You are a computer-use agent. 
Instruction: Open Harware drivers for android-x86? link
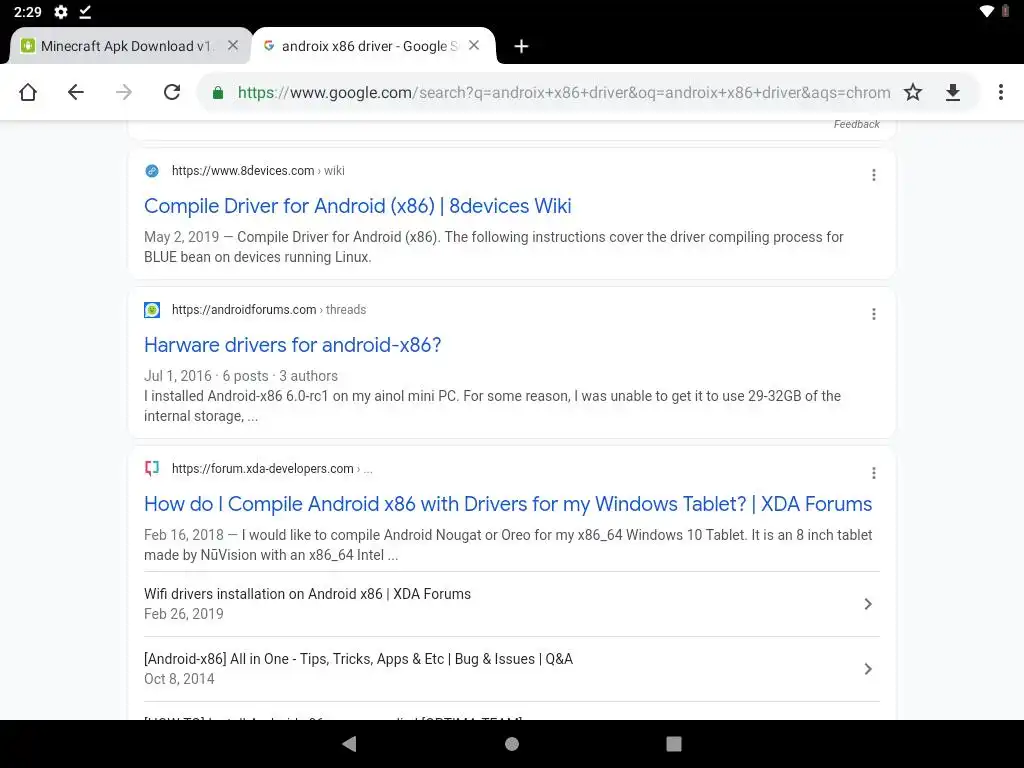coord(293,345)
